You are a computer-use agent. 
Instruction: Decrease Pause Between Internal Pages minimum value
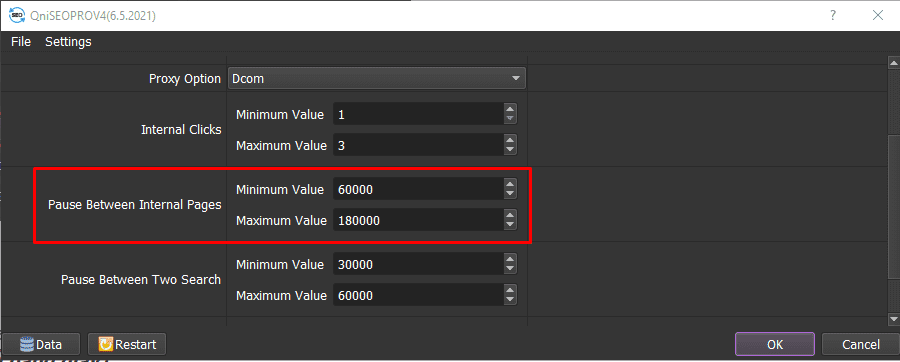click(510, 194)
